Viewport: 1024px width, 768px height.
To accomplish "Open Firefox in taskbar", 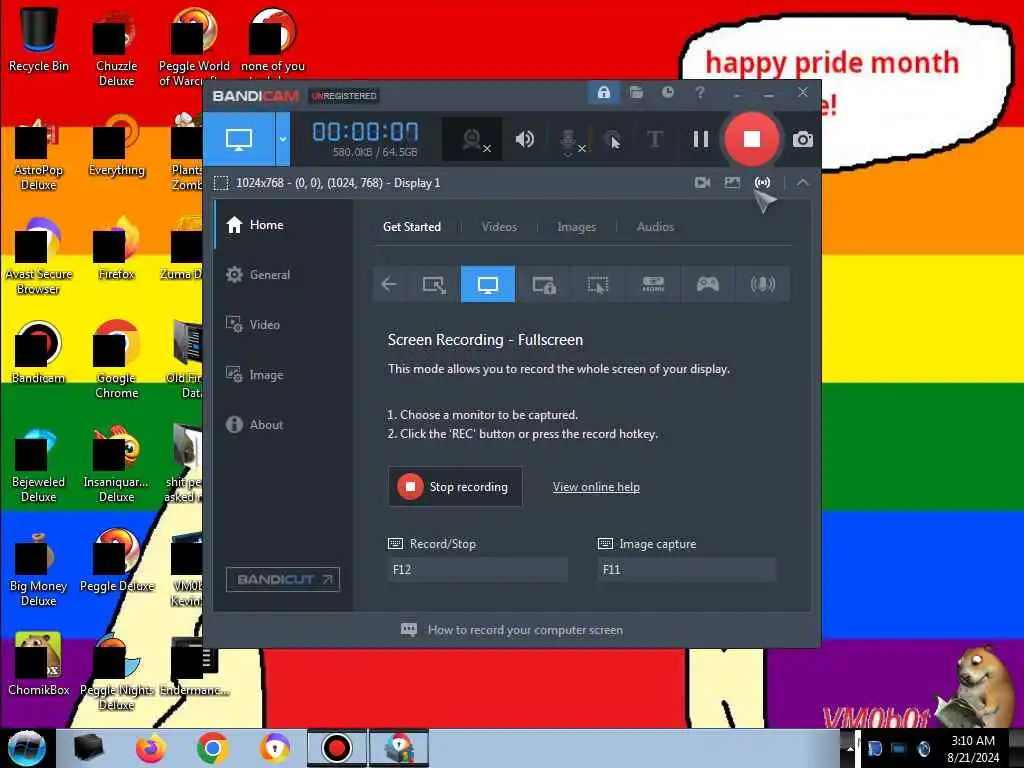I will 150,748.
